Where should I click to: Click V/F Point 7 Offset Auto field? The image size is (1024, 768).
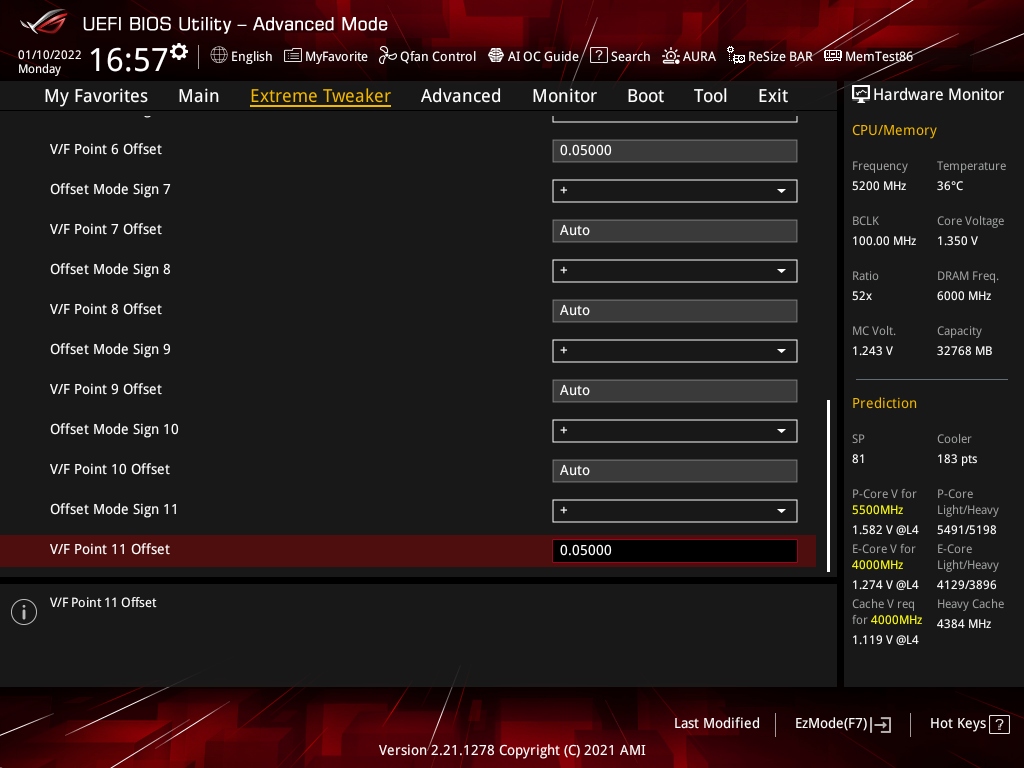click(x=675, y=231)
